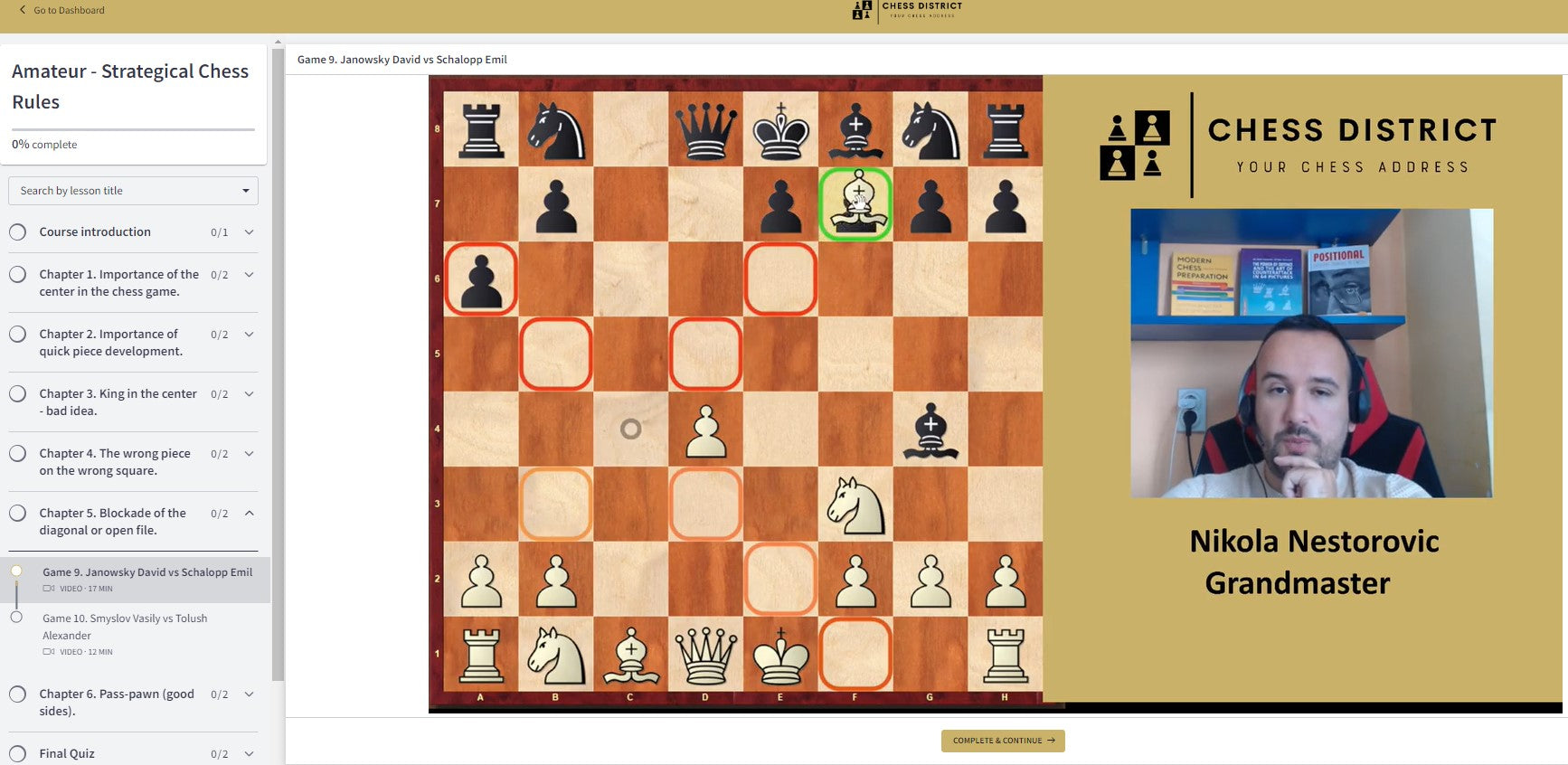Select the white pawn on d4
Image resolution: width=1568 pixels, height=765 pixels.
(705, 430)
